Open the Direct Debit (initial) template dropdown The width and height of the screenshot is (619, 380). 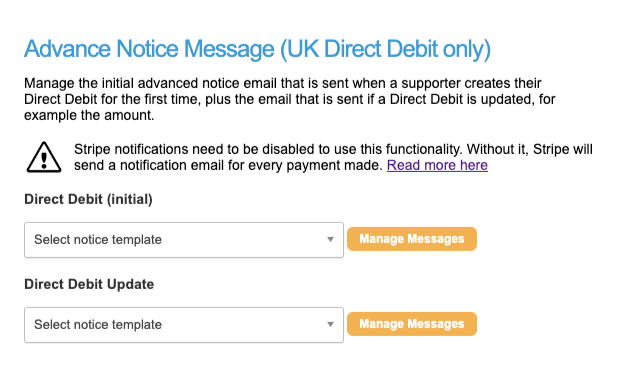tap(184, 240)
